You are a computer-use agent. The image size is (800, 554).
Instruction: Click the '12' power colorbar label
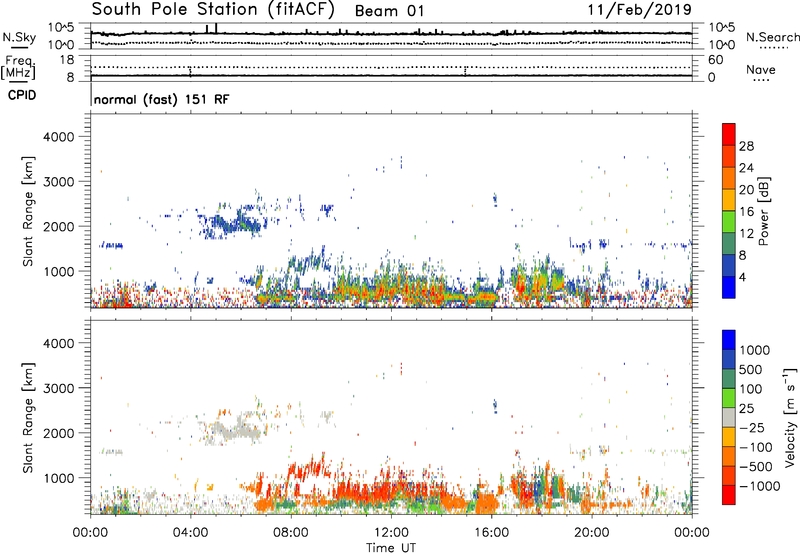point(746,234)
